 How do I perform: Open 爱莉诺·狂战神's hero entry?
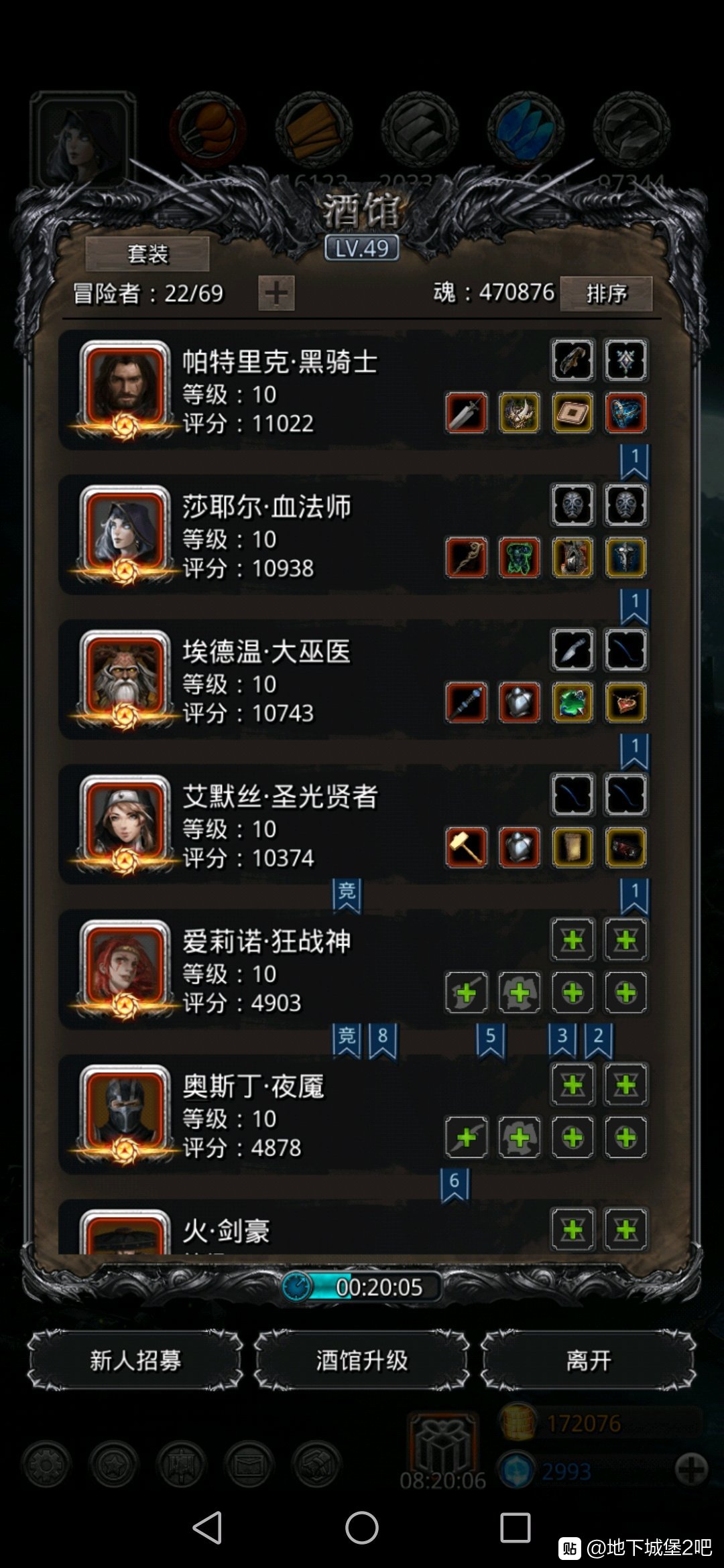(355, 970)
